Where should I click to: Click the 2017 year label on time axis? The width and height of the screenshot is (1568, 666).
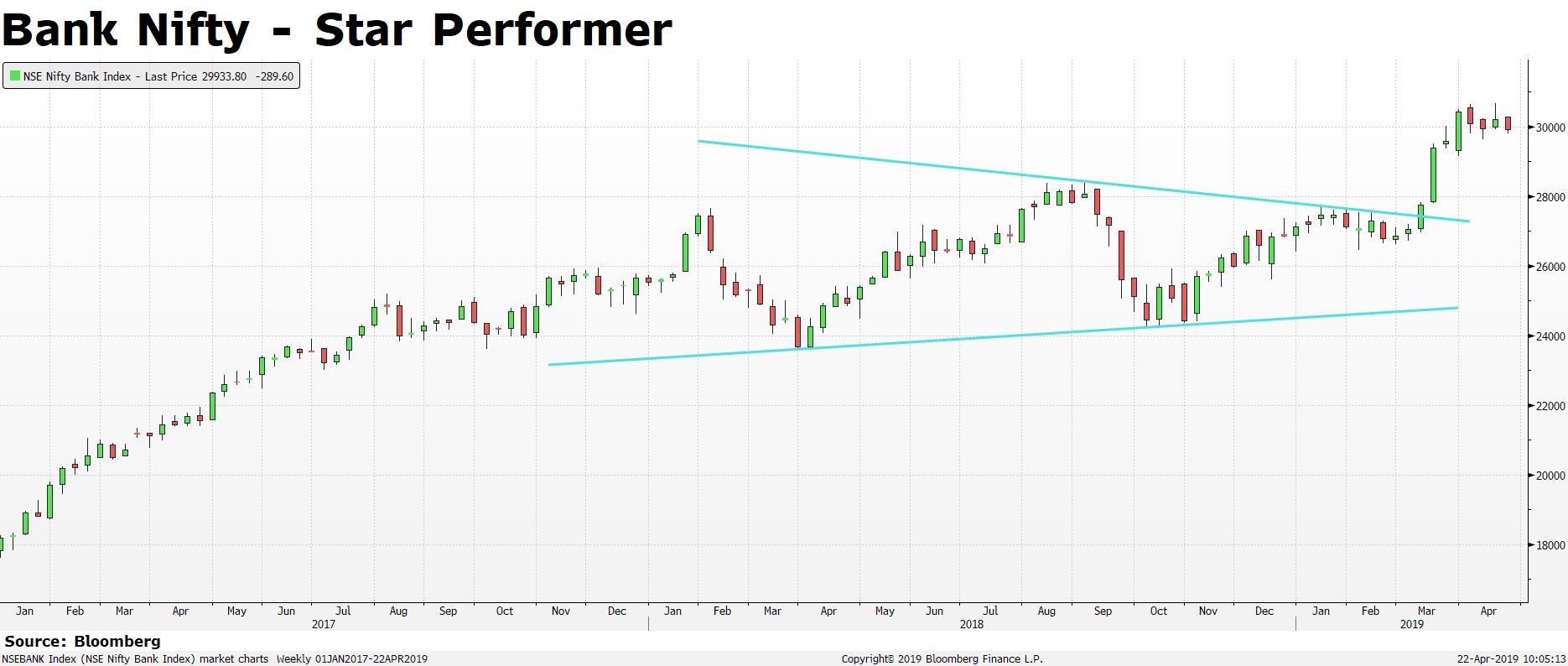[x=324, y=624]
